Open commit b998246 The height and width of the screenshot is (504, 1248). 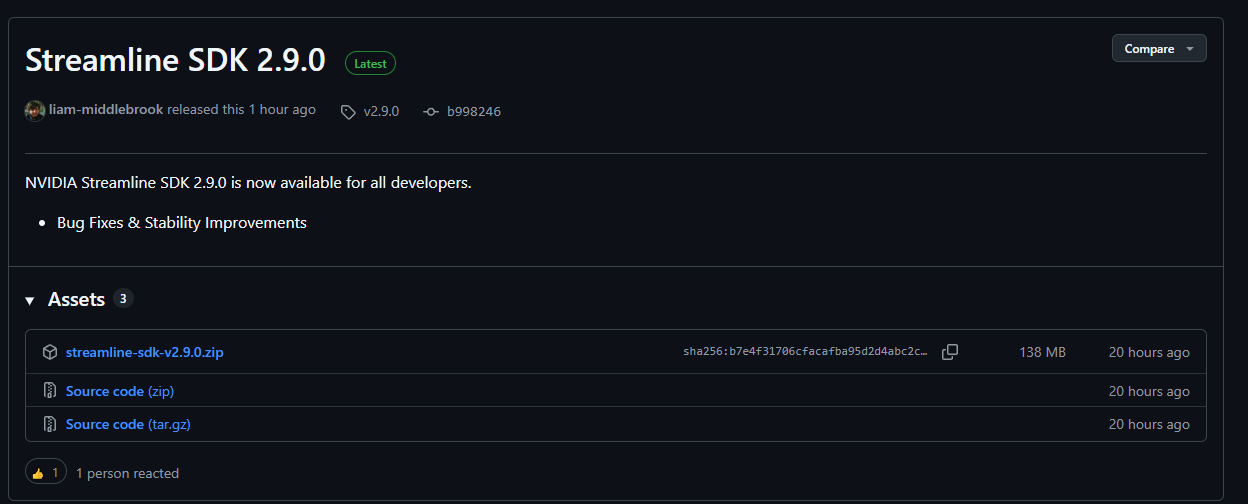[474, 111]
